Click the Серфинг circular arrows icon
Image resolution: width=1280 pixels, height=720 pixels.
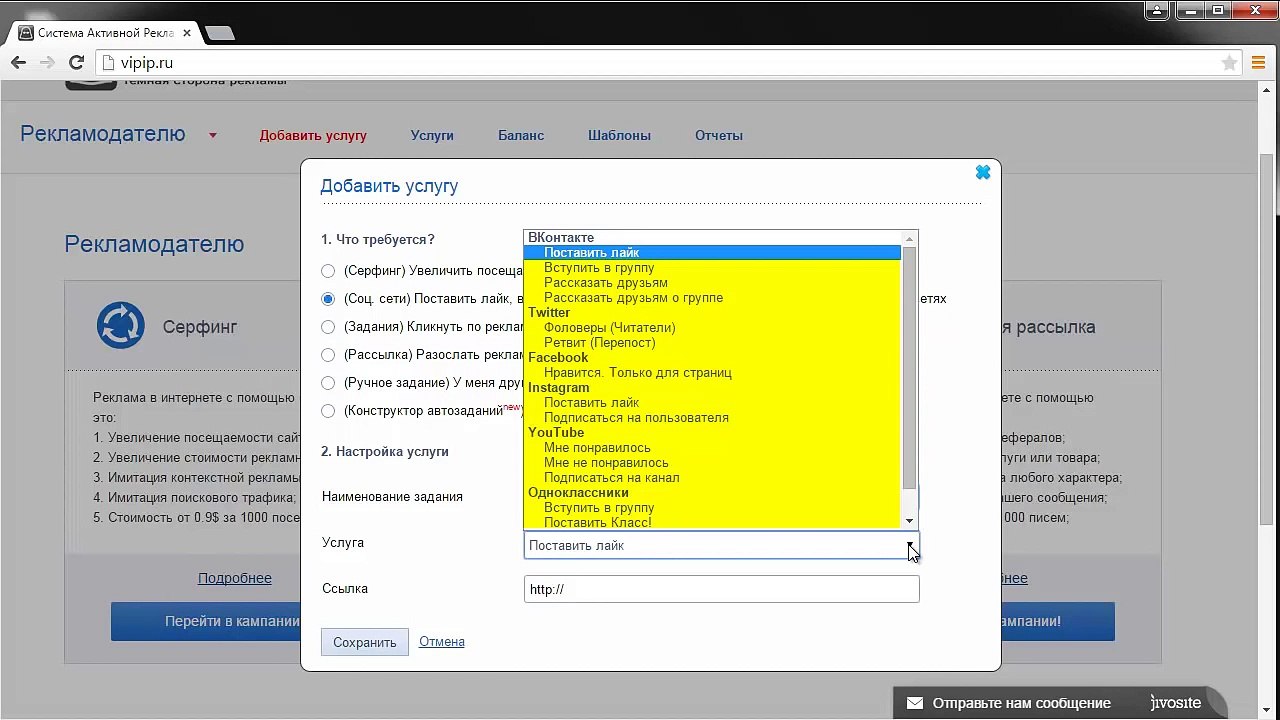coord(120,326)
